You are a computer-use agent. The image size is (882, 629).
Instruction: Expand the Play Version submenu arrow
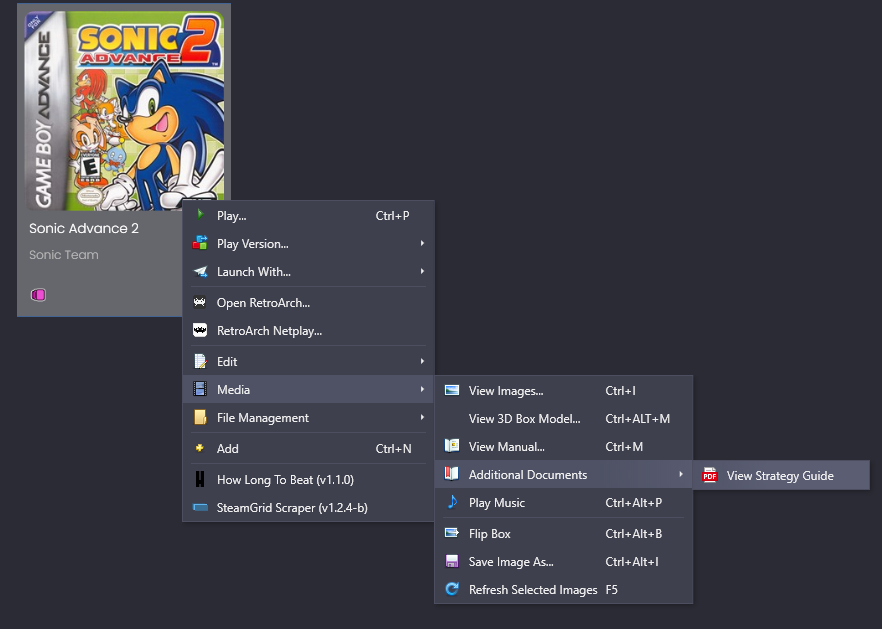(x=422, y=243)
